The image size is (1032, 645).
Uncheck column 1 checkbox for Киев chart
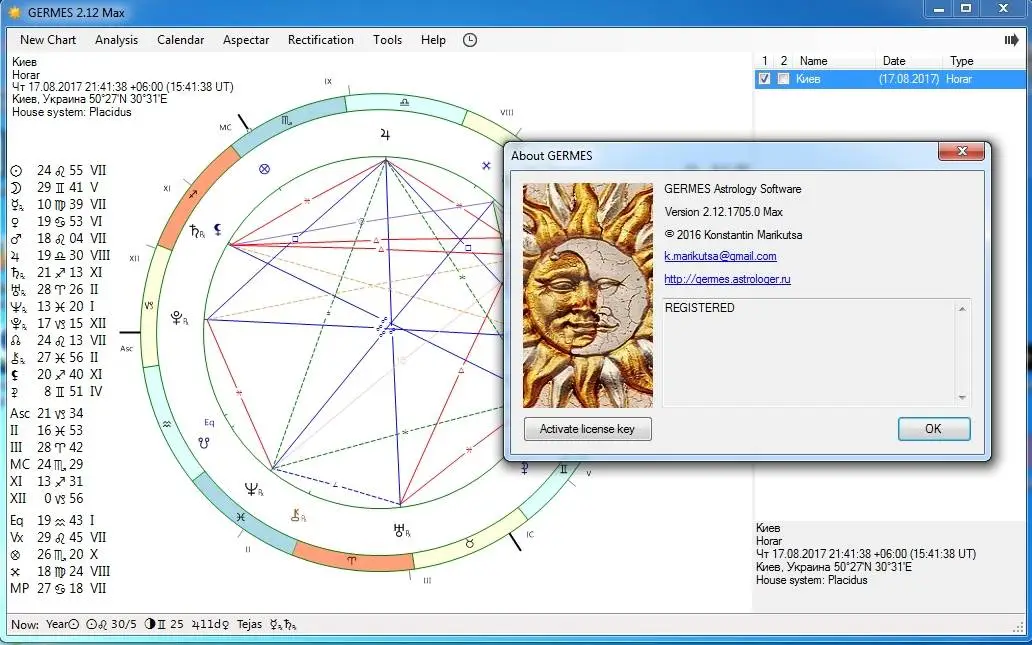tap(764, 79)
